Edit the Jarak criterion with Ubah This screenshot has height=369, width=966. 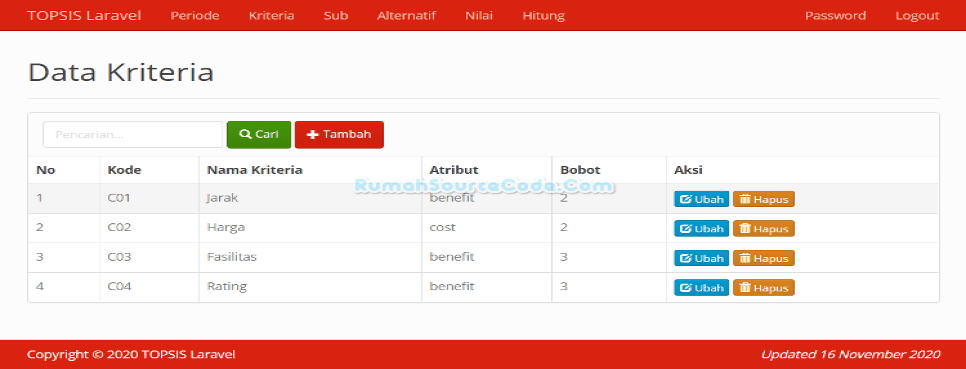click(x=702, y=199)
